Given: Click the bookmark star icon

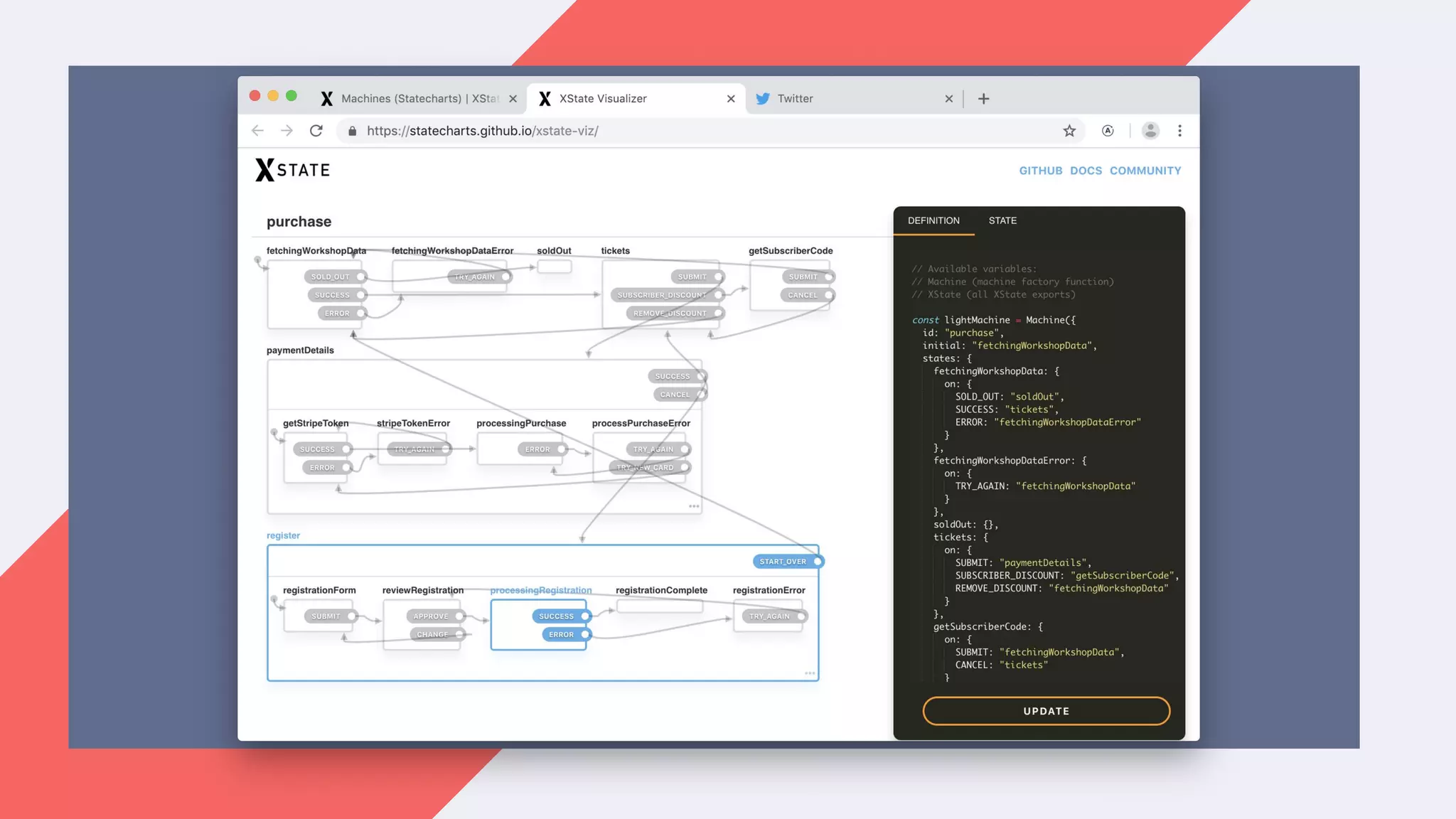Looking at the screenshot, I should pyautogui.click(x=1069, y=131).
